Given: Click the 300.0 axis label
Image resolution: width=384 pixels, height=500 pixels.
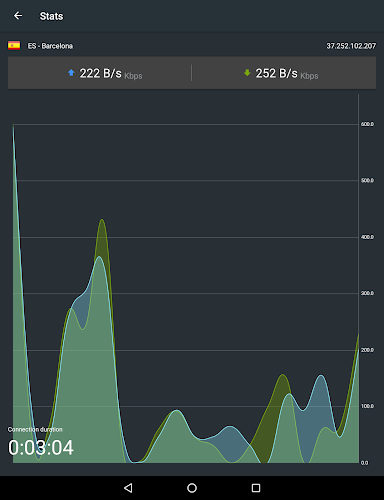Looking at the screenshot, I should click(x=367, y=293).
